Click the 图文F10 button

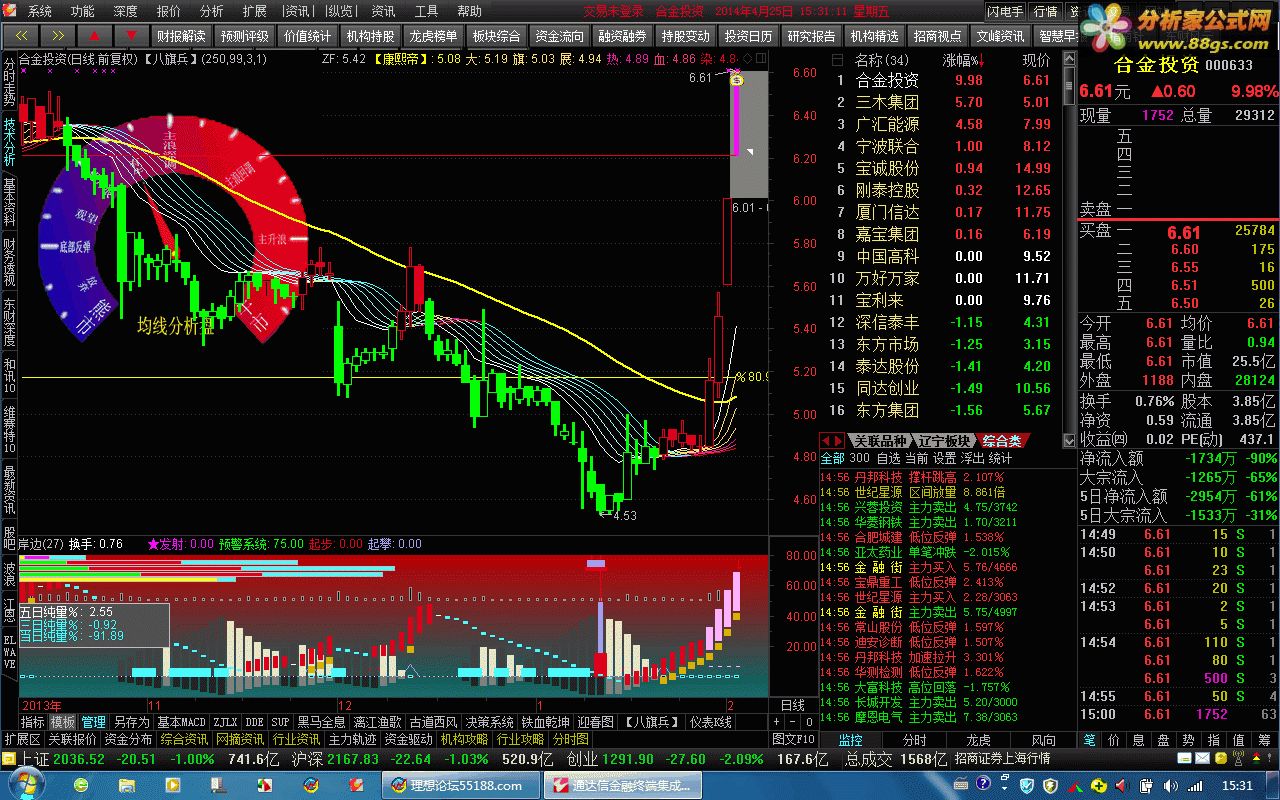coord(794,739)
